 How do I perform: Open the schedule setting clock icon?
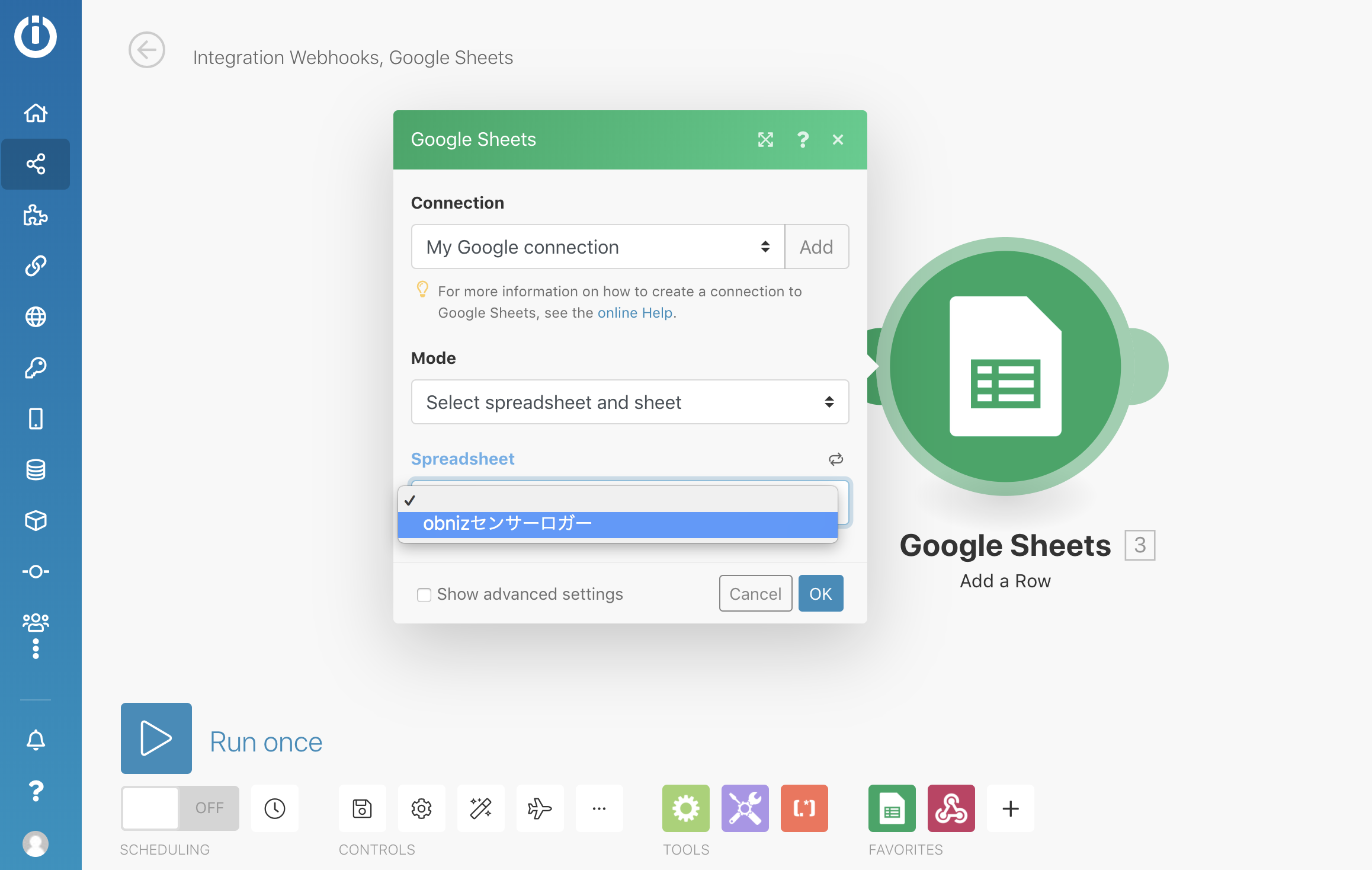tap(275, 808)
